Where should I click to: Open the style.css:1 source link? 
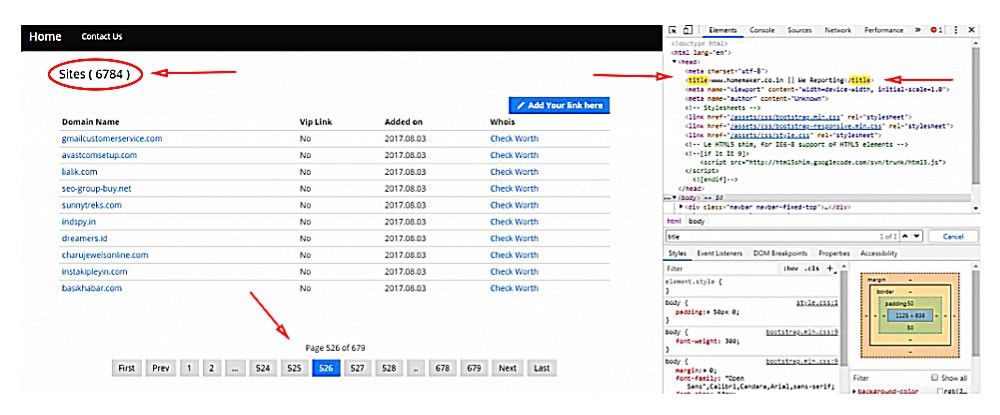click(x=817, y=303)
